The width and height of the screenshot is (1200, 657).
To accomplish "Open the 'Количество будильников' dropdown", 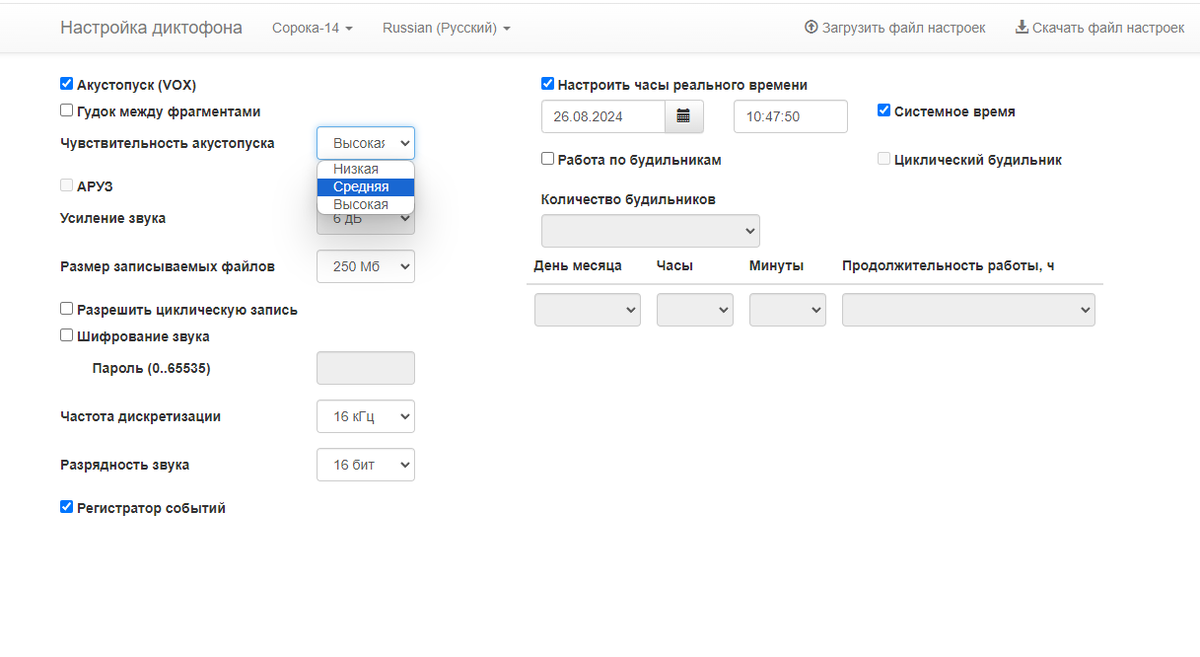I will (x=650, y=230).
